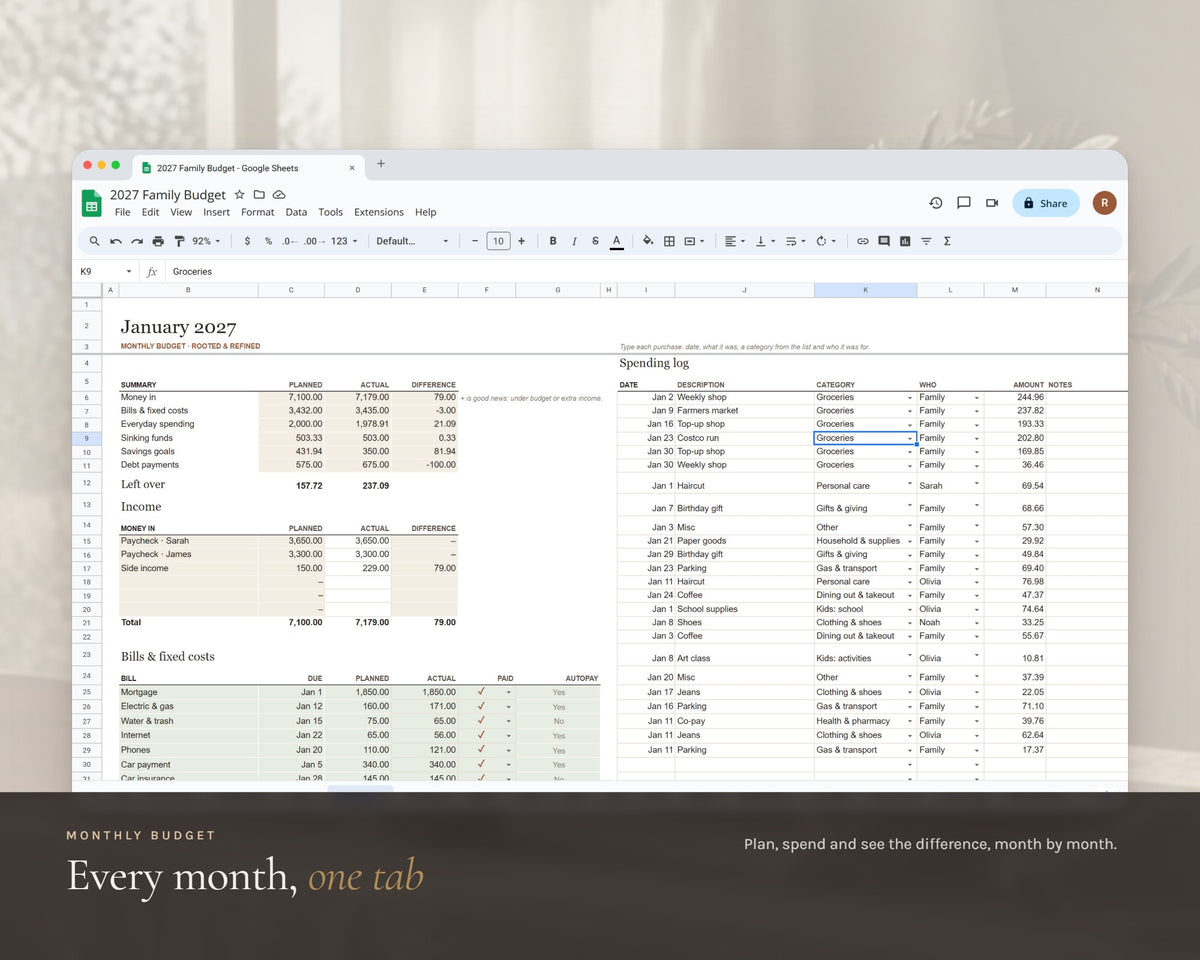Open the zoom 92% dropdown
The image size is (1200, 960).
click(206, 241)
